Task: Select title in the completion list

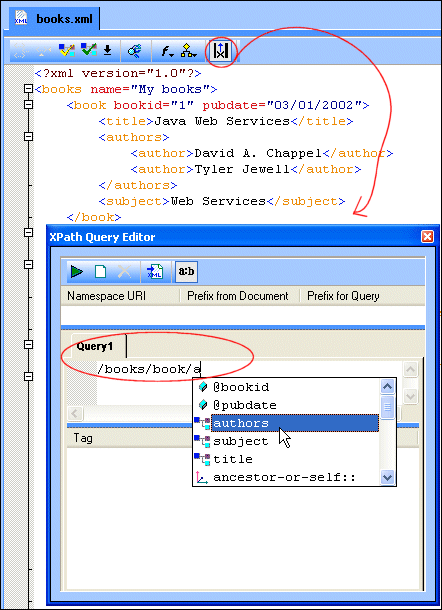Action: point(287,459)
